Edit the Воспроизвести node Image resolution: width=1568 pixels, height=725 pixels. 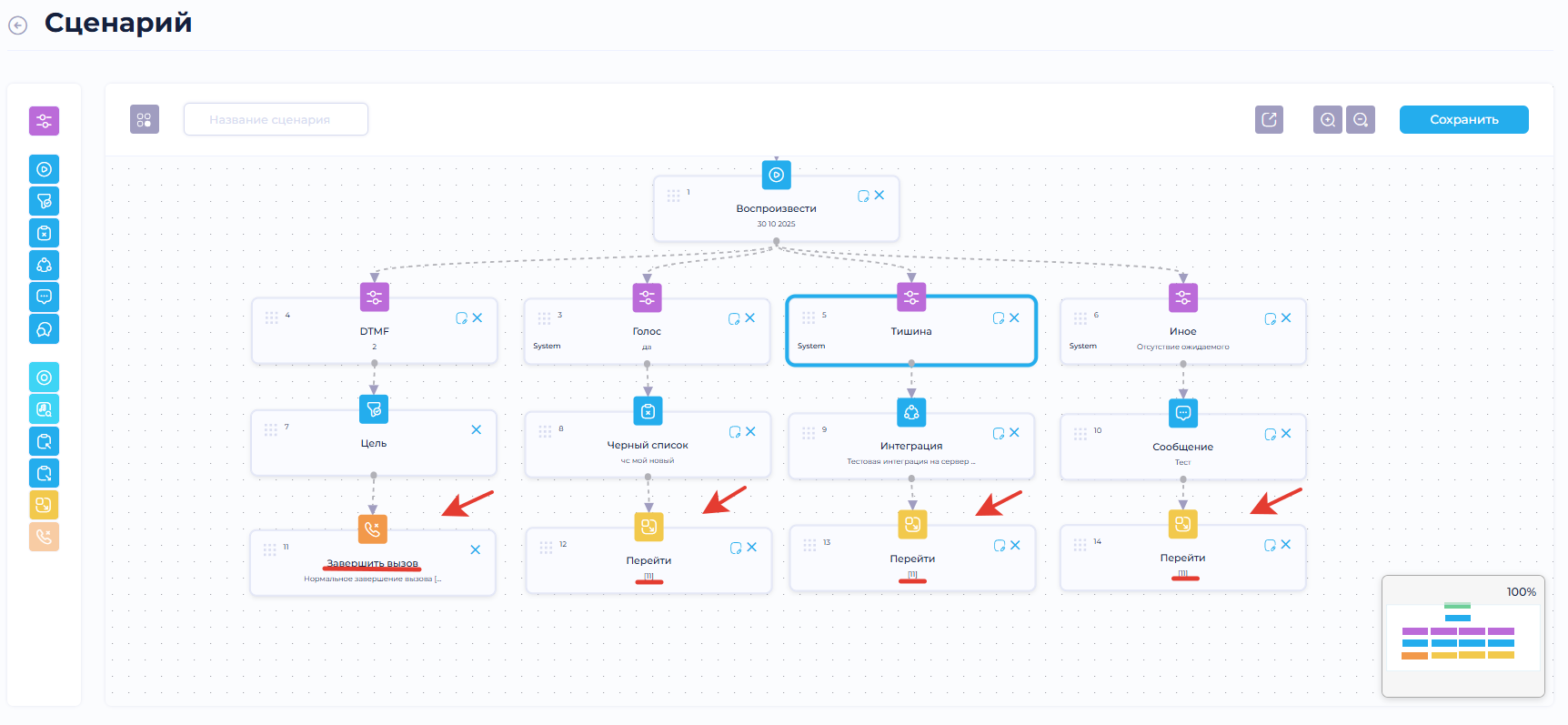pyautogui.click(x=863, y=196)
